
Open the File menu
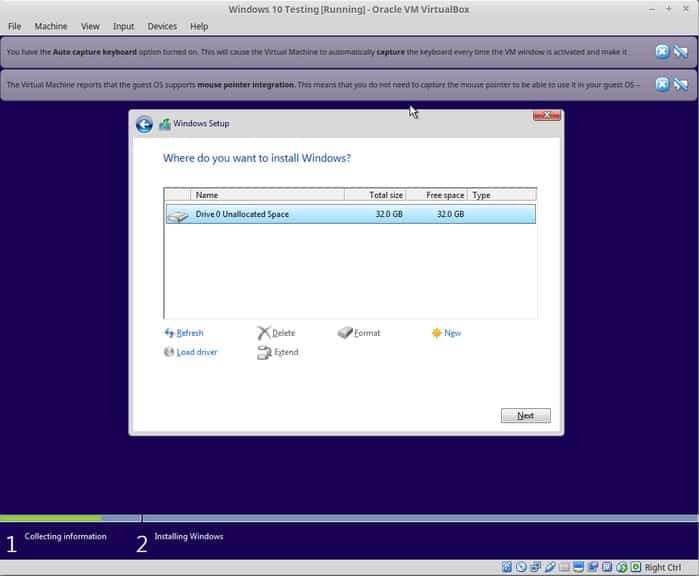(x=15, y=26)
